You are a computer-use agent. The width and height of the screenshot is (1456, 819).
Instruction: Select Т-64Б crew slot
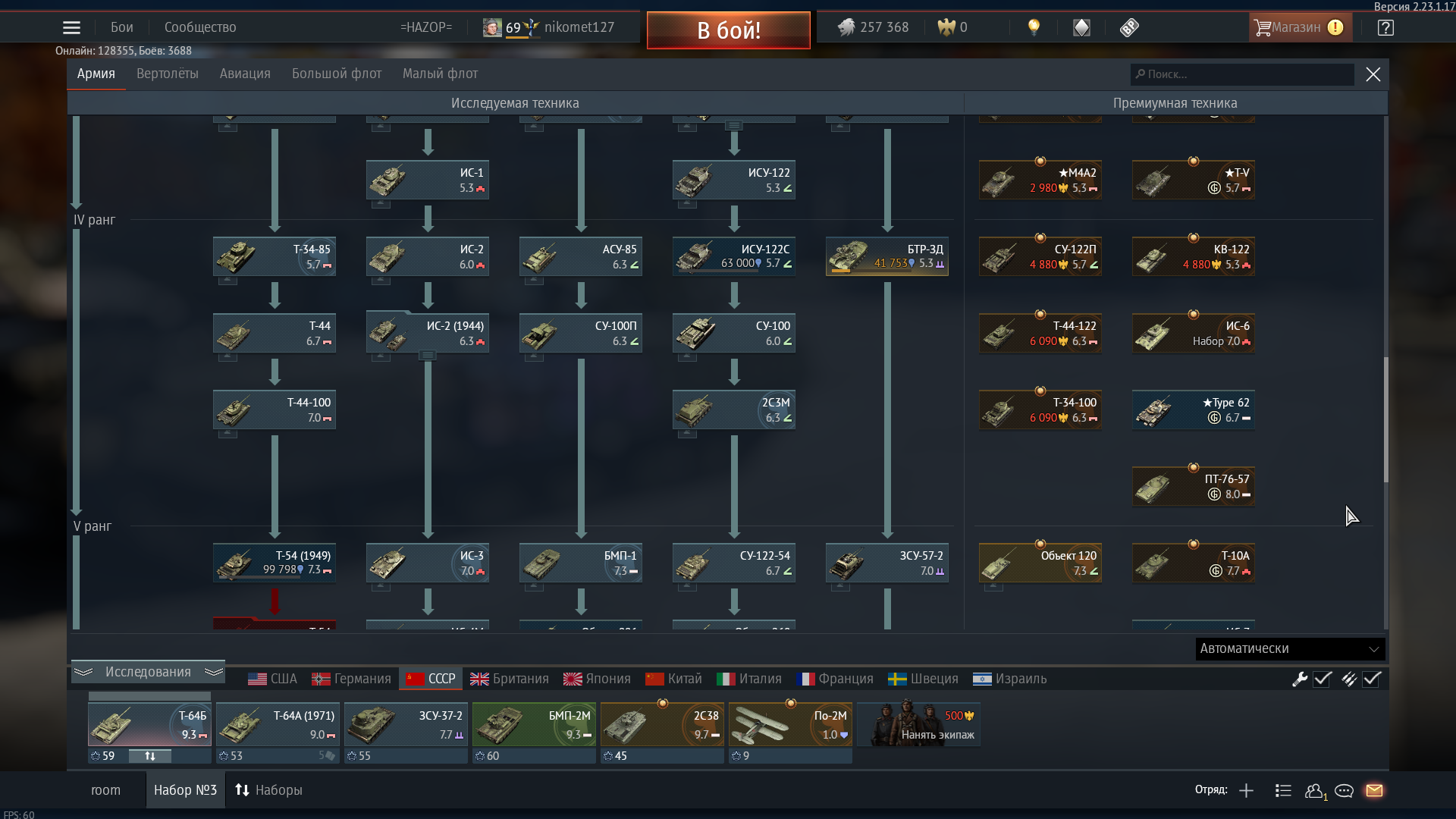tap(149, 724)
